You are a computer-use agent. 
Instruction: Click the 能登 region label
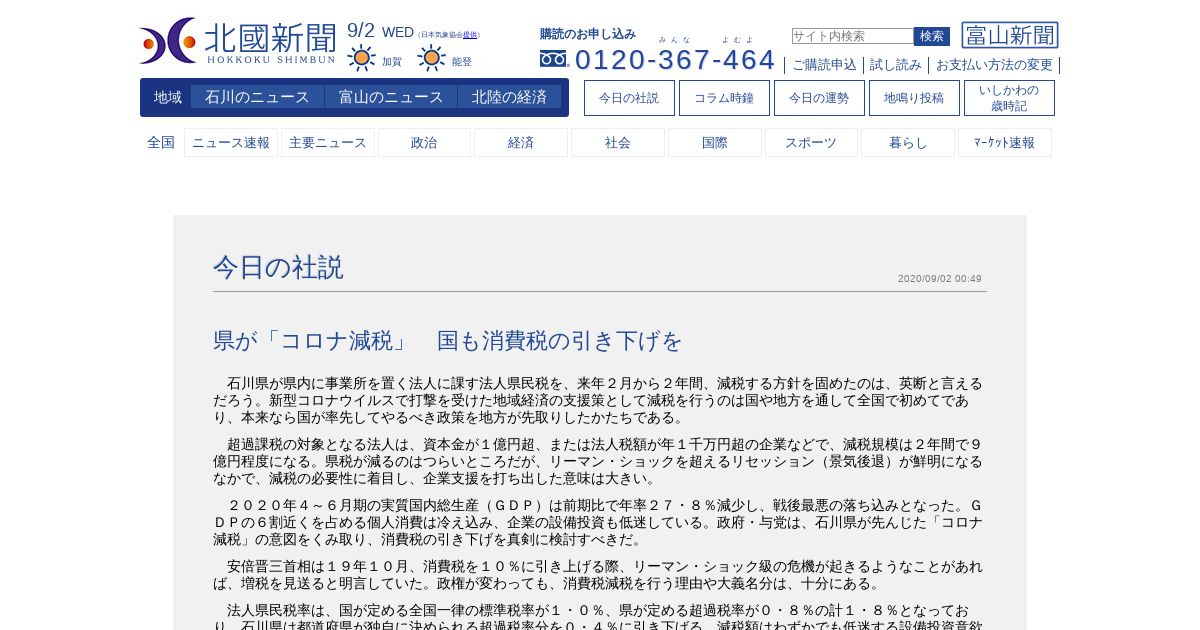(x=462, y=62)
